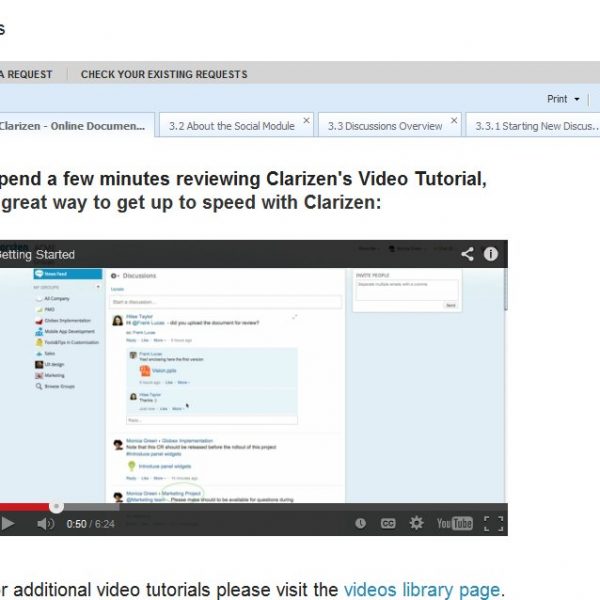
Task: Mute the video volume speaker icon
Action: pos(46,523)
